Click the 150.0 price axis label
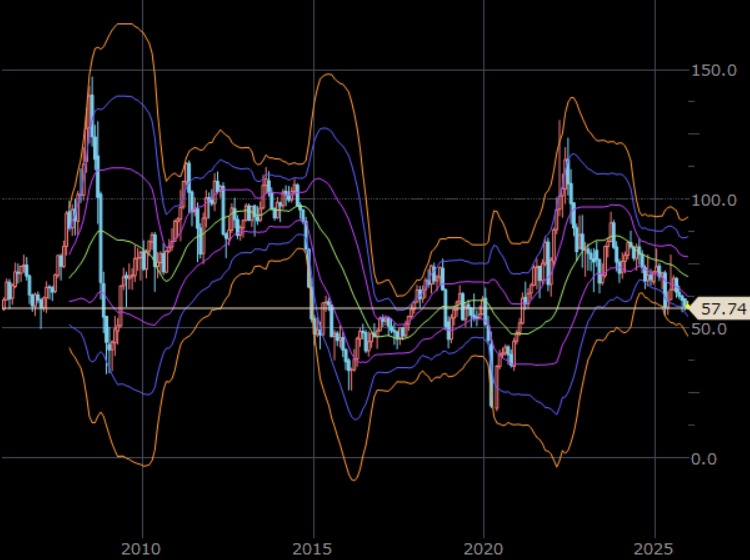The width and height of the screenshot is (750, 560). (x=715, y=71)
